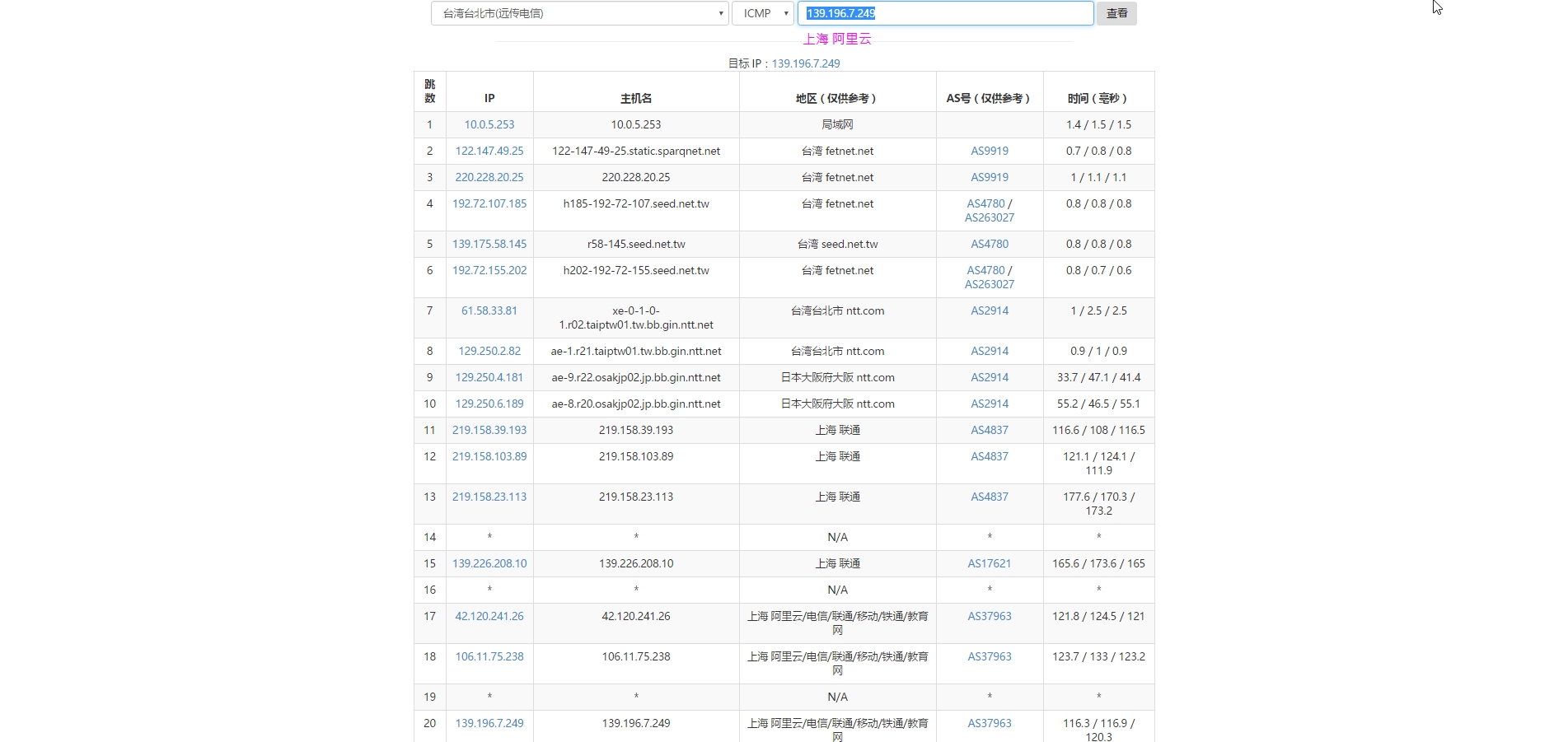Viewport: 1568px width, 742px height.
Task: Select hostname ae-9.r22.osakjp02.jp.bb.gin.ntt.net
Action: pos(636,377)
